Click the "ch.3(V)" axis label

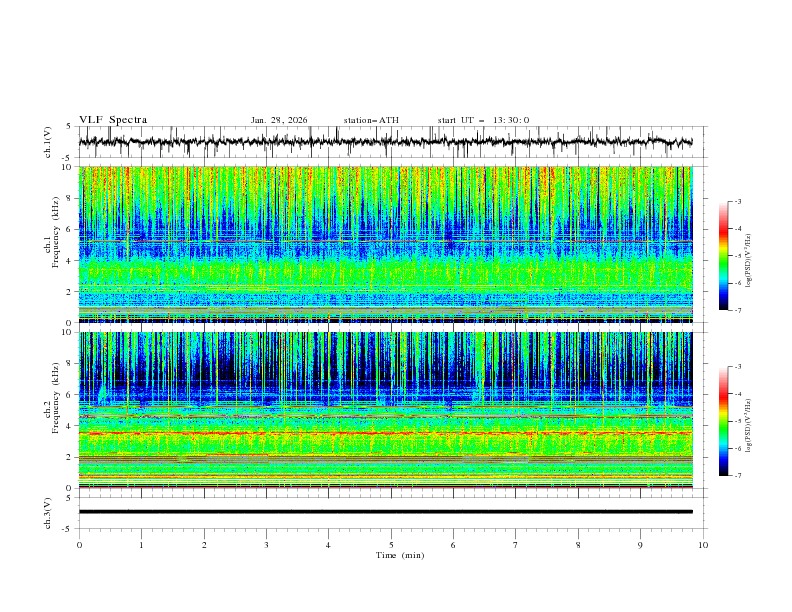pos(48,513)
